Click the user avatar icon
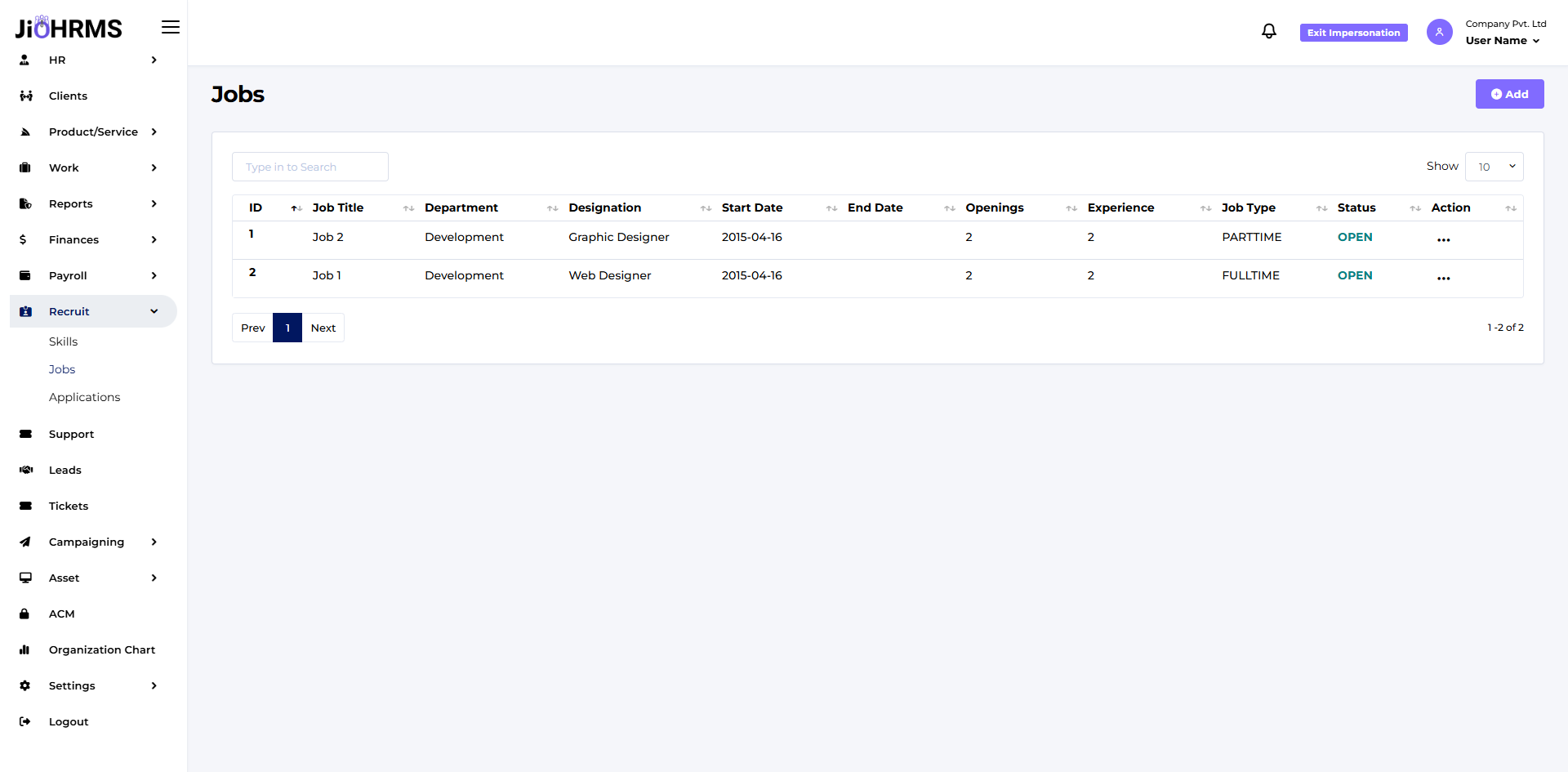Image resolution: width=1568 pixels, height=772 pixels. click(x=1439, y=32)
